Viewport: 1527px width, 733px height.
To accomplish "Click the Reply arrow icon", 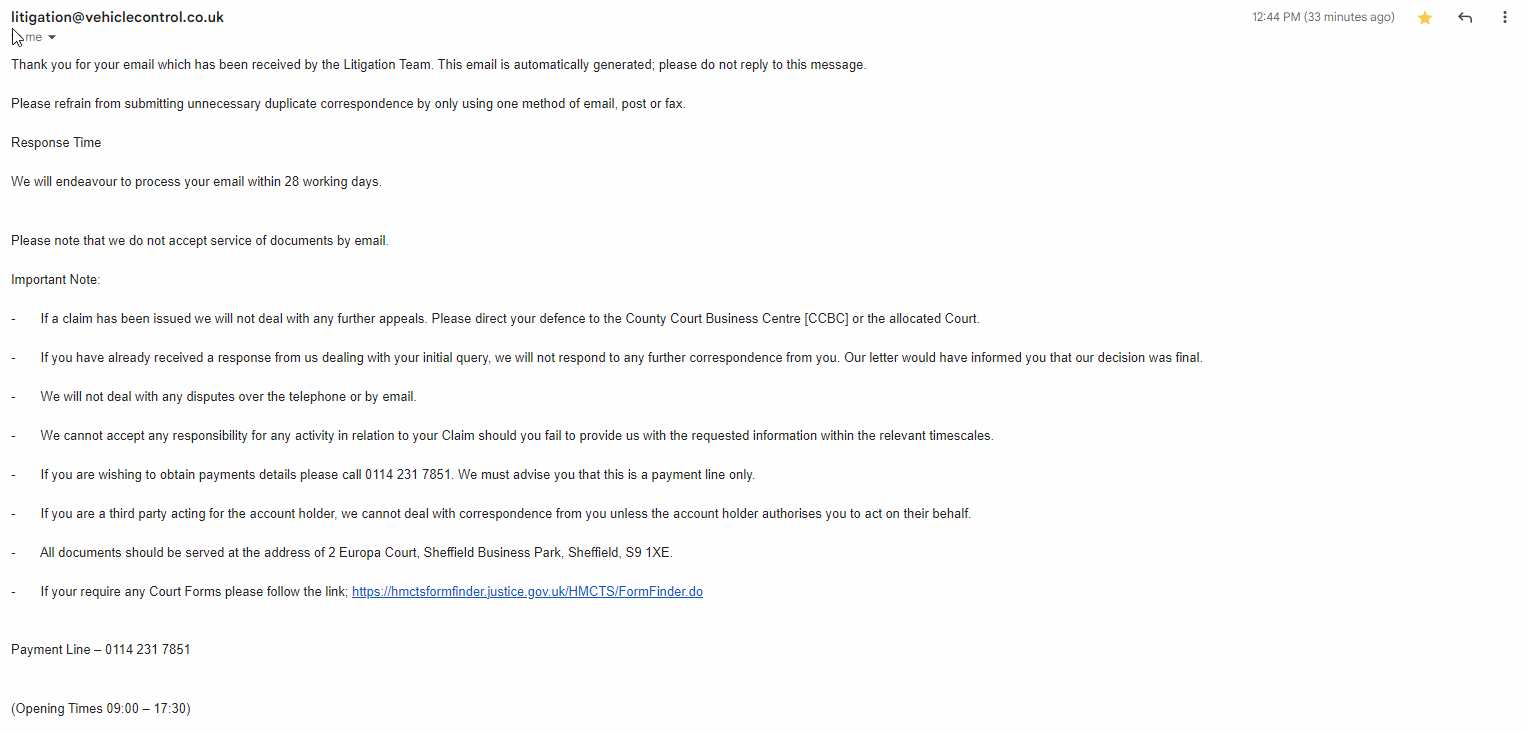I will (1465, 18).
